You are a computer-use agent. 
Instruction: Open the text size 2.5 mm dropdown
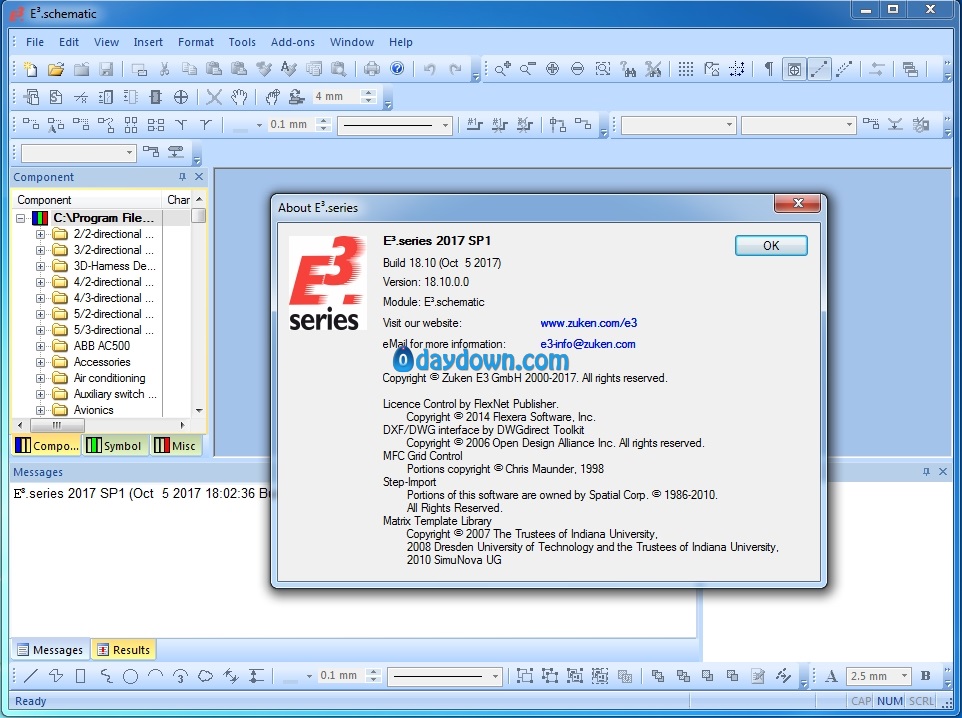(904, 676)
